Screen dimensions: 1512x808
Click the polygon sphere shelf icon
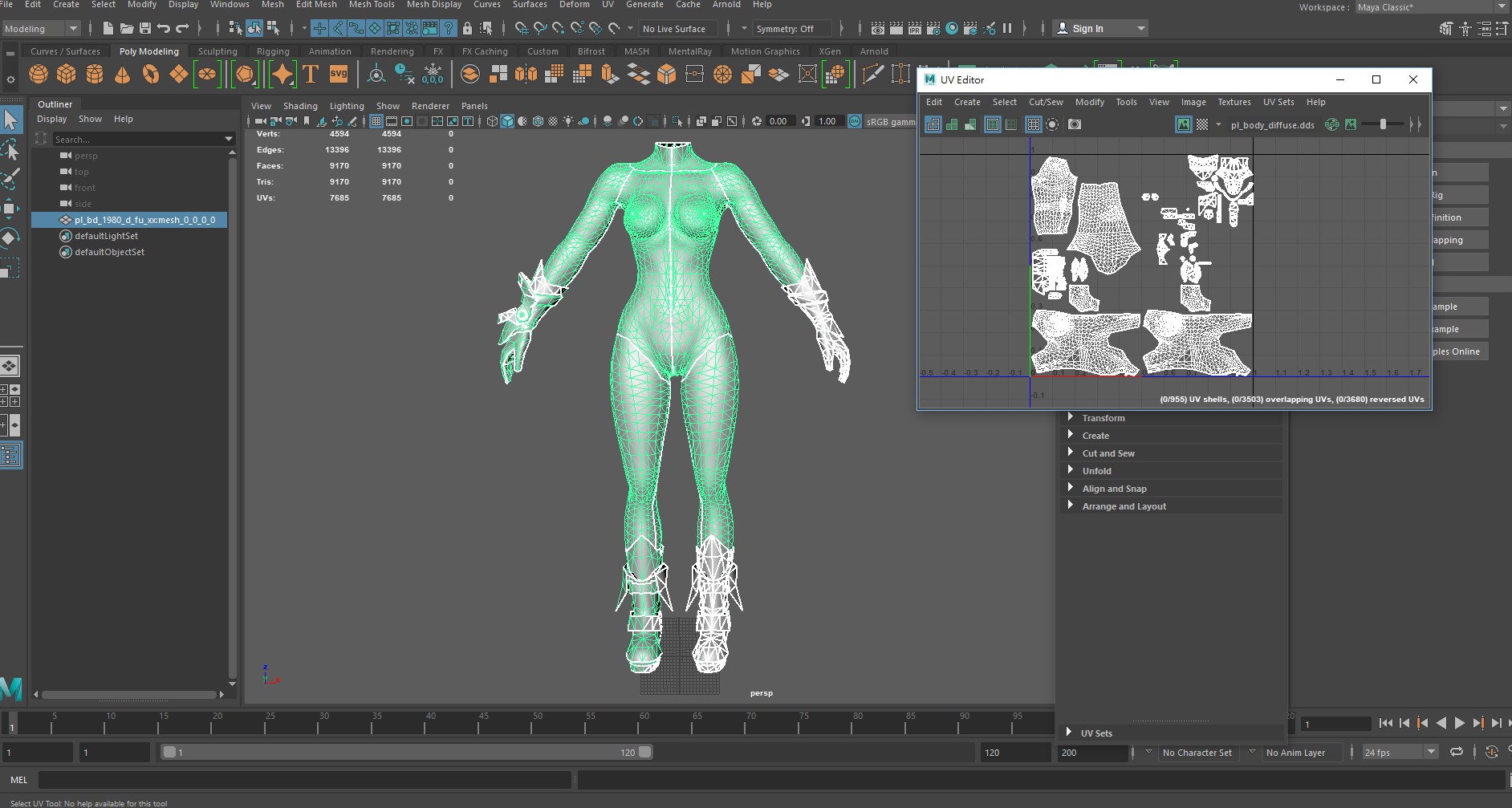tap(38, 75)
